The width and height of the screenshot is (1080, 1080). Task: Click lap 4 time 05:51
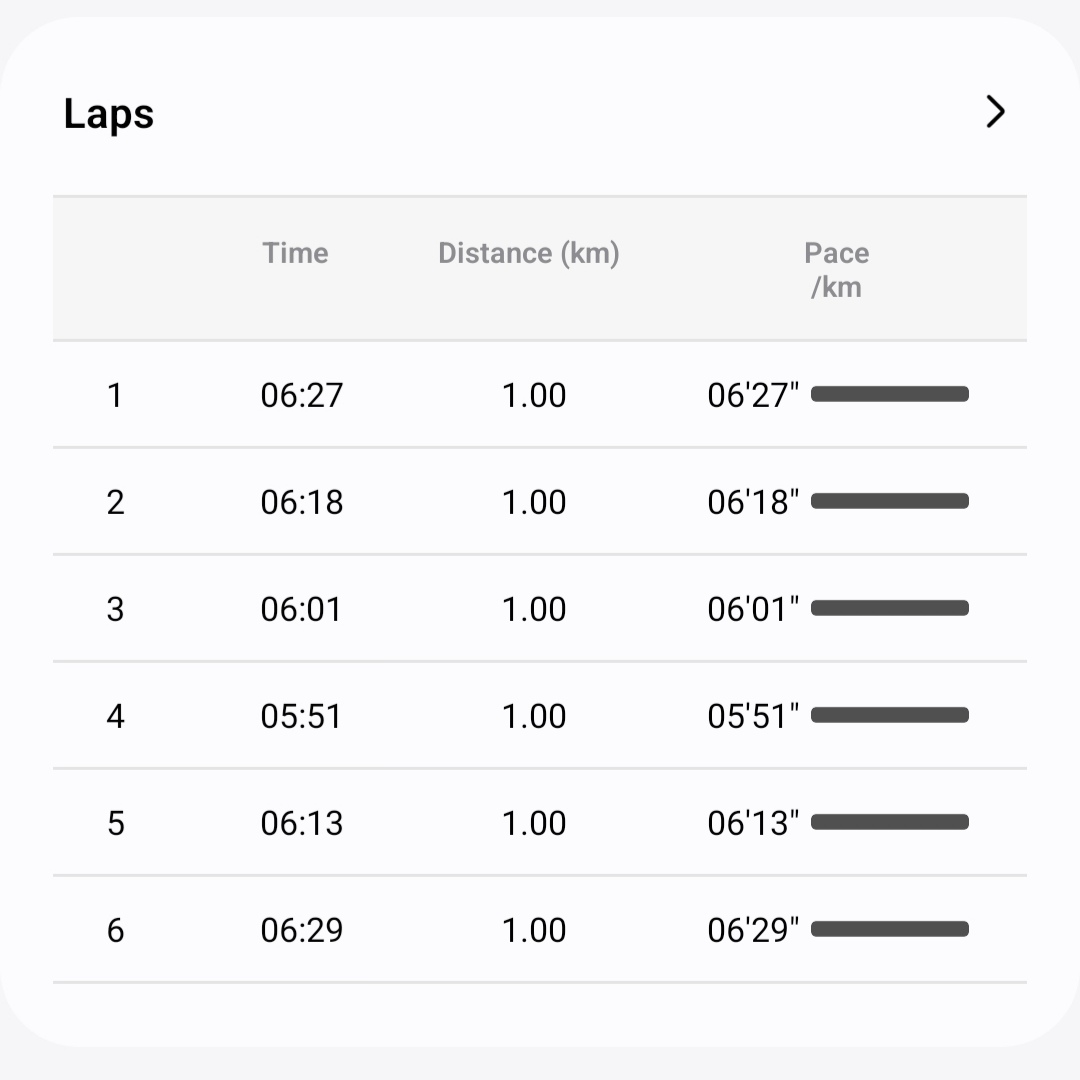[x=301, y=716]
